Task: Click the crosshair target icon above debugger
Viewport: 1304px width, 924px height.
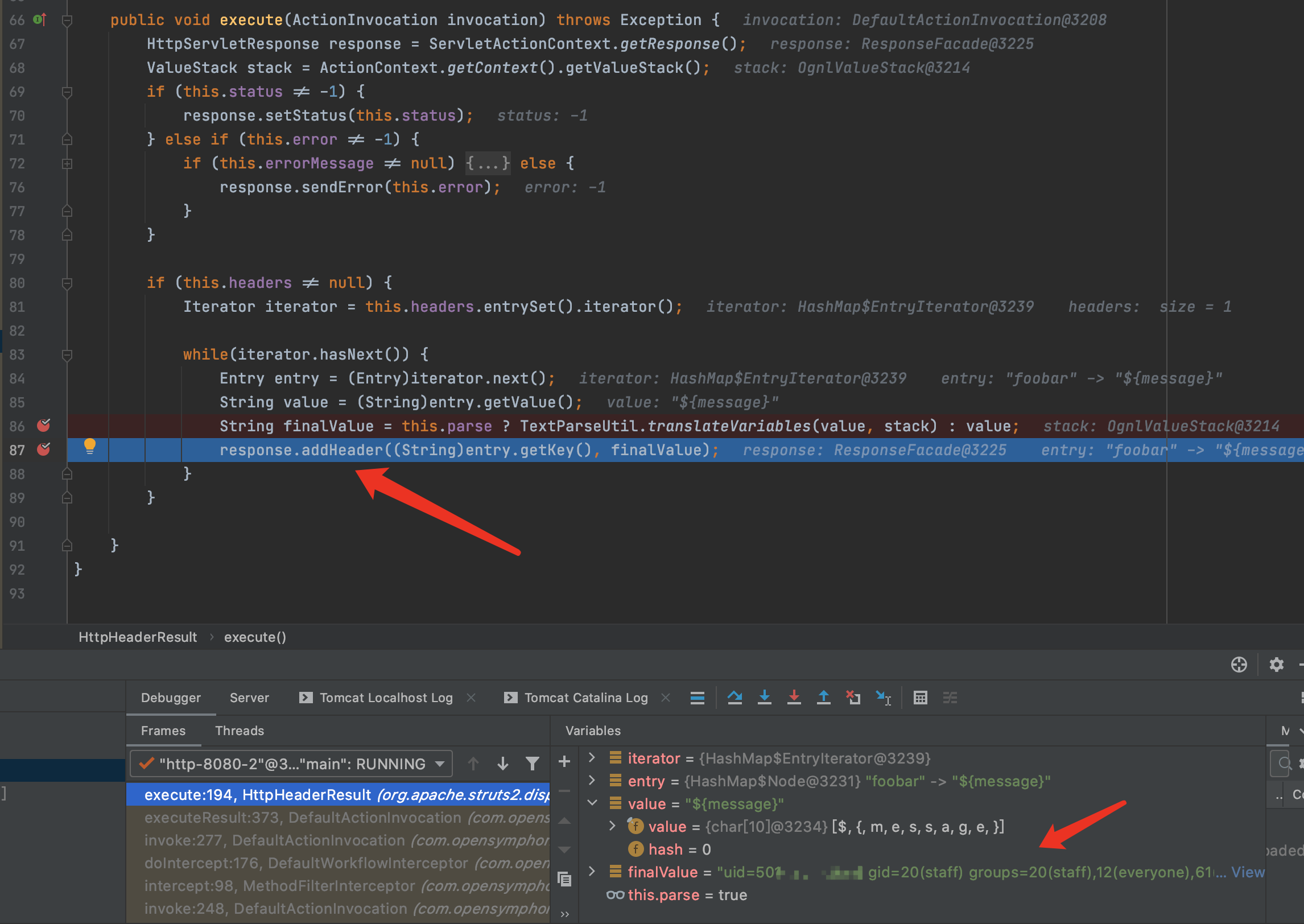Action: tap(1239, 665)
